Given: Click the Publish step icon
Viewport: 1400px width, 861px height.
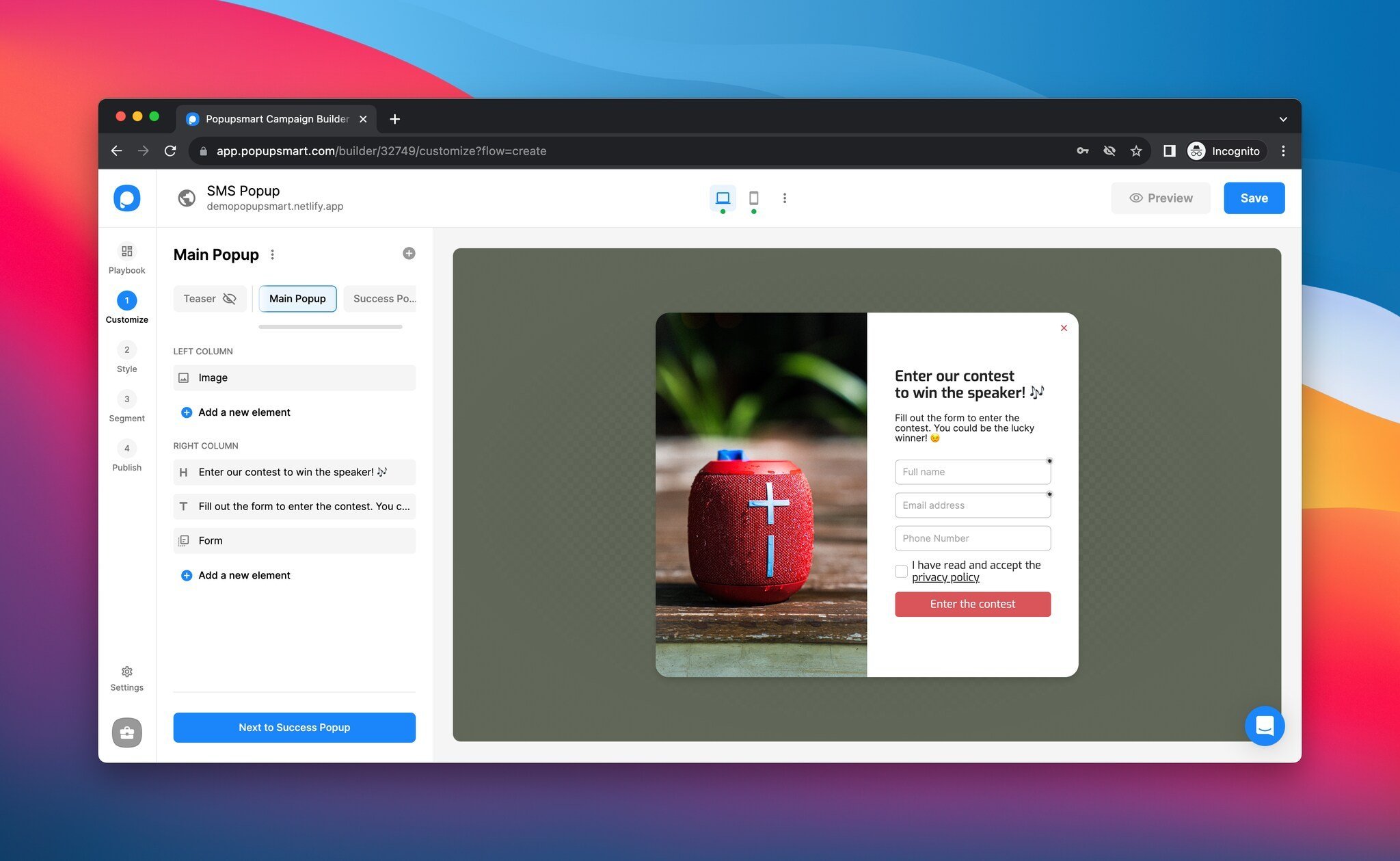Looking at the screenshot, I should (x=126, y=449).
